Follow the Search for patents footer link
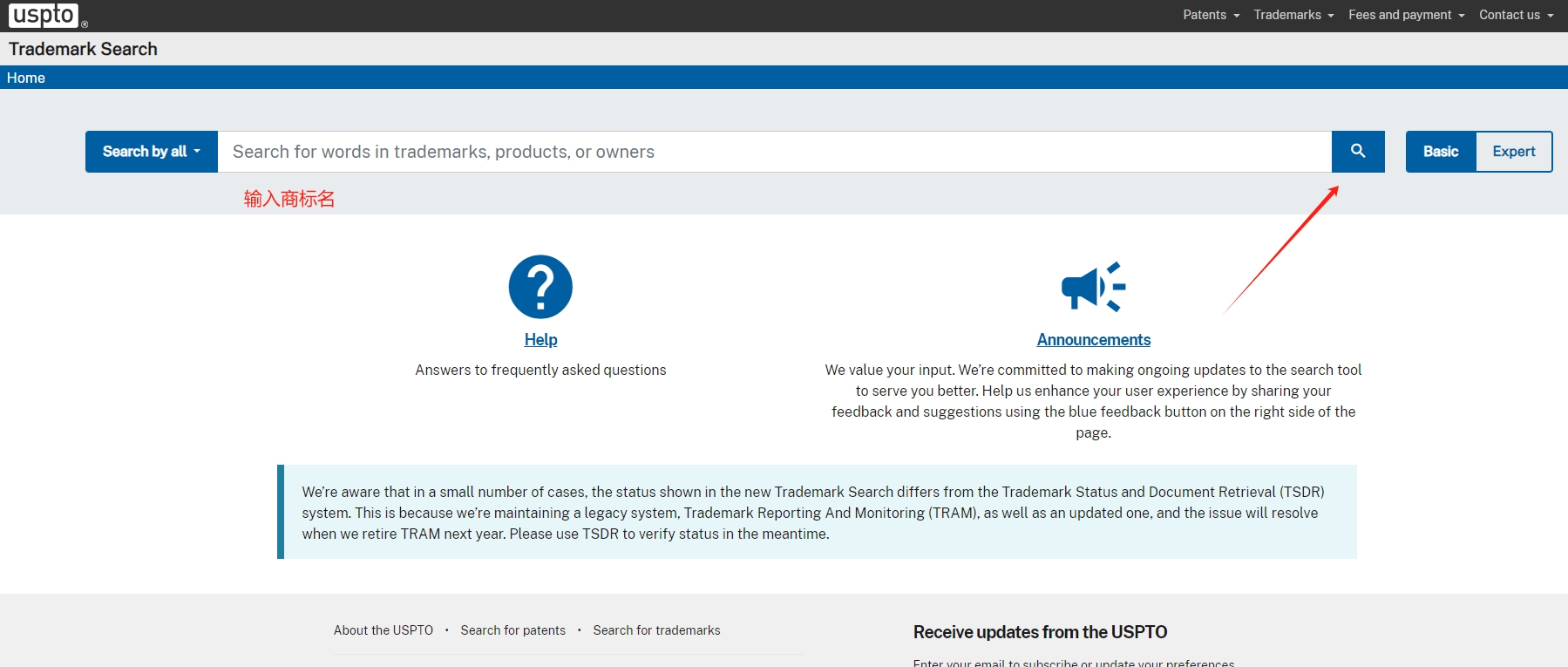The image size is (1568, 667). point(512,630)
